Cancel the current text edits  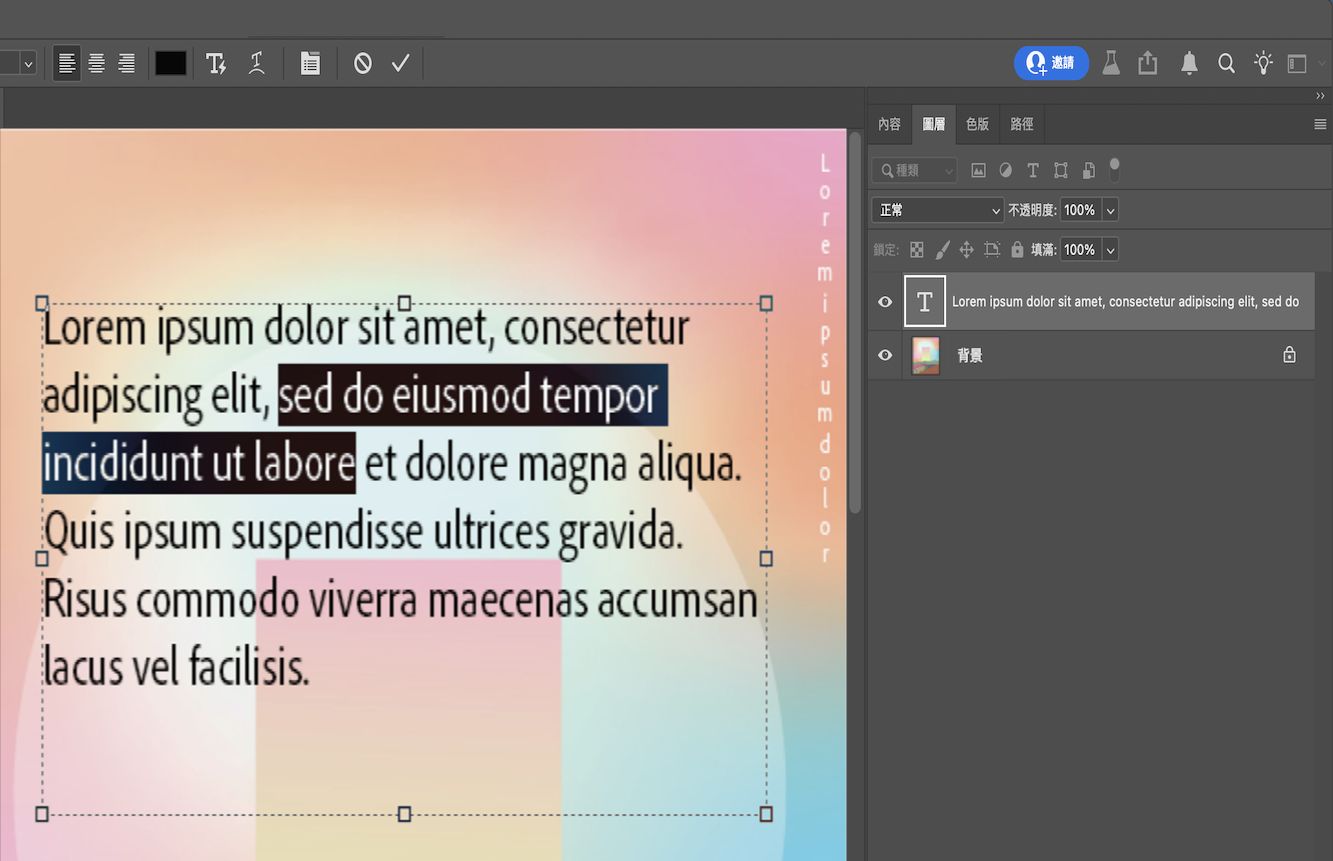point(363,64)
